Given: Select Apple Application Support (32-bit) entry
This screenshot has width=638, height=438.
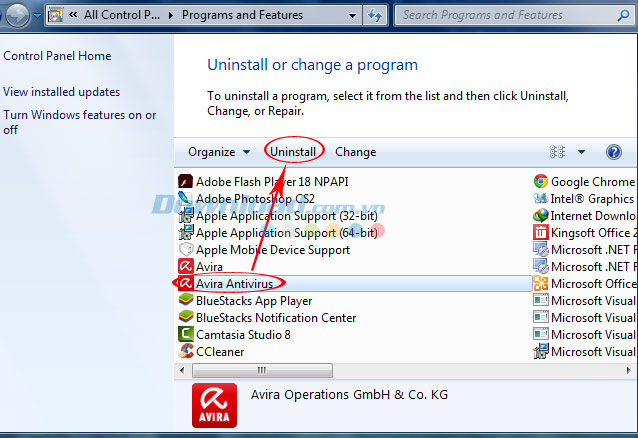Looking at the screenshot, I should coord(287,216).
